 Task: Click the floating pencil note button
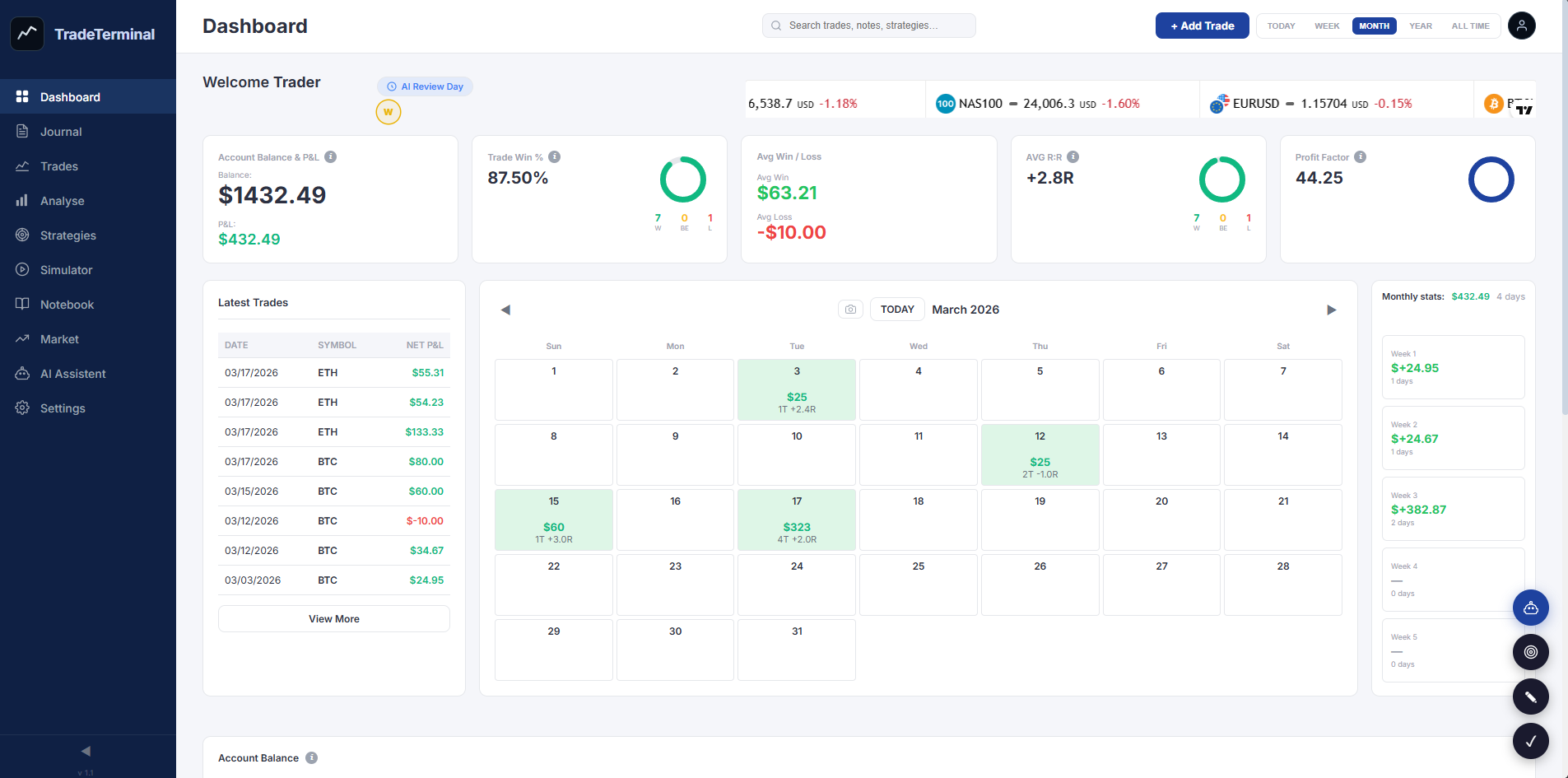[1530, 696]
